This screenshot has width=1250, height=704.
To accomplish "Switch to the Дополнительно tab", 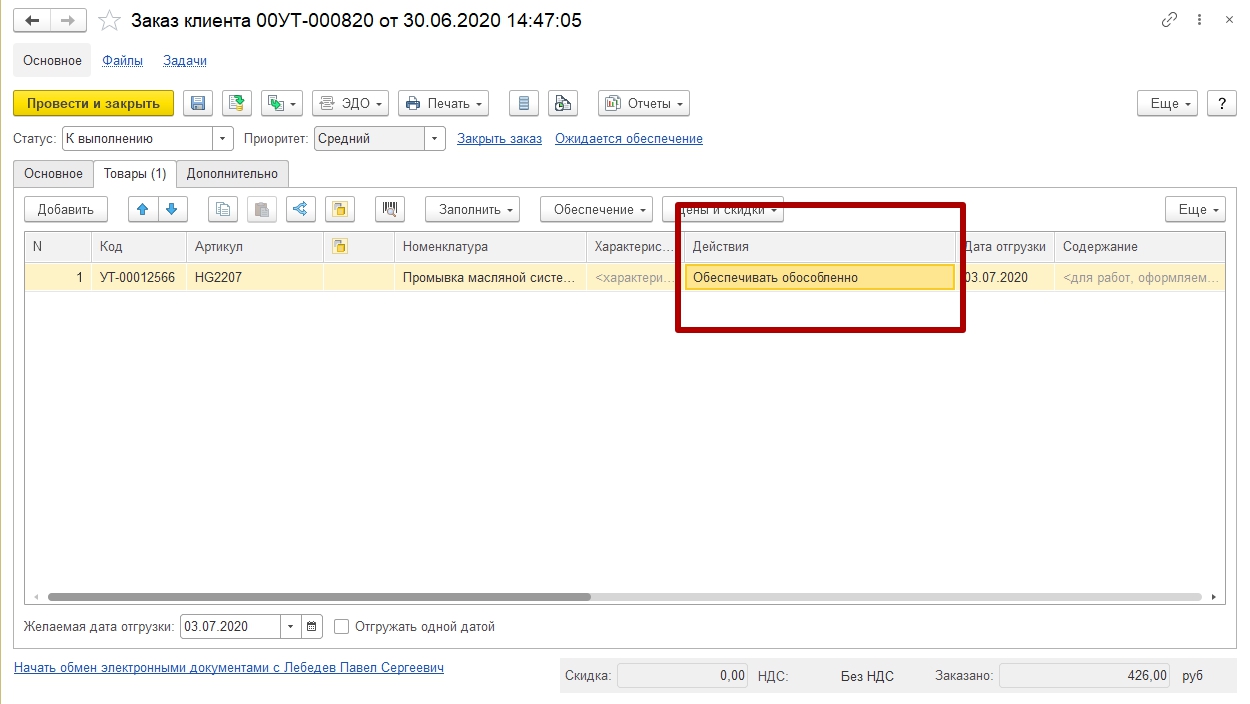I will tap(232, 173).
